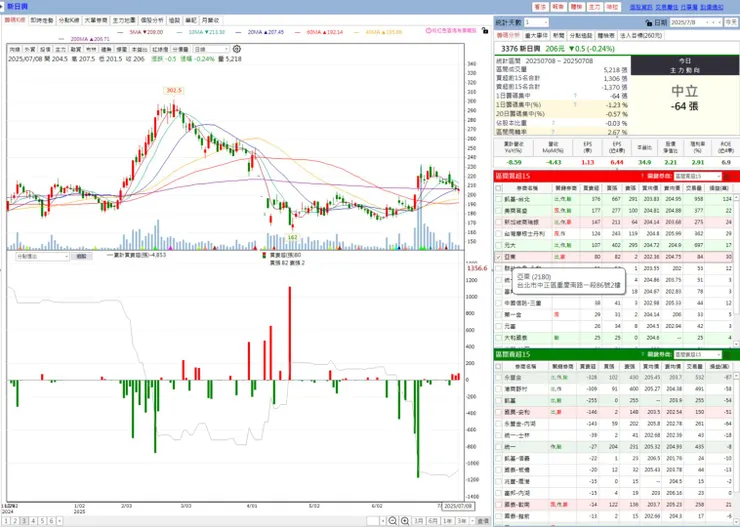The width and height of the screenshot is (740, 527).
Task: Open the 月營收 tab
Action: click(210, 20)
